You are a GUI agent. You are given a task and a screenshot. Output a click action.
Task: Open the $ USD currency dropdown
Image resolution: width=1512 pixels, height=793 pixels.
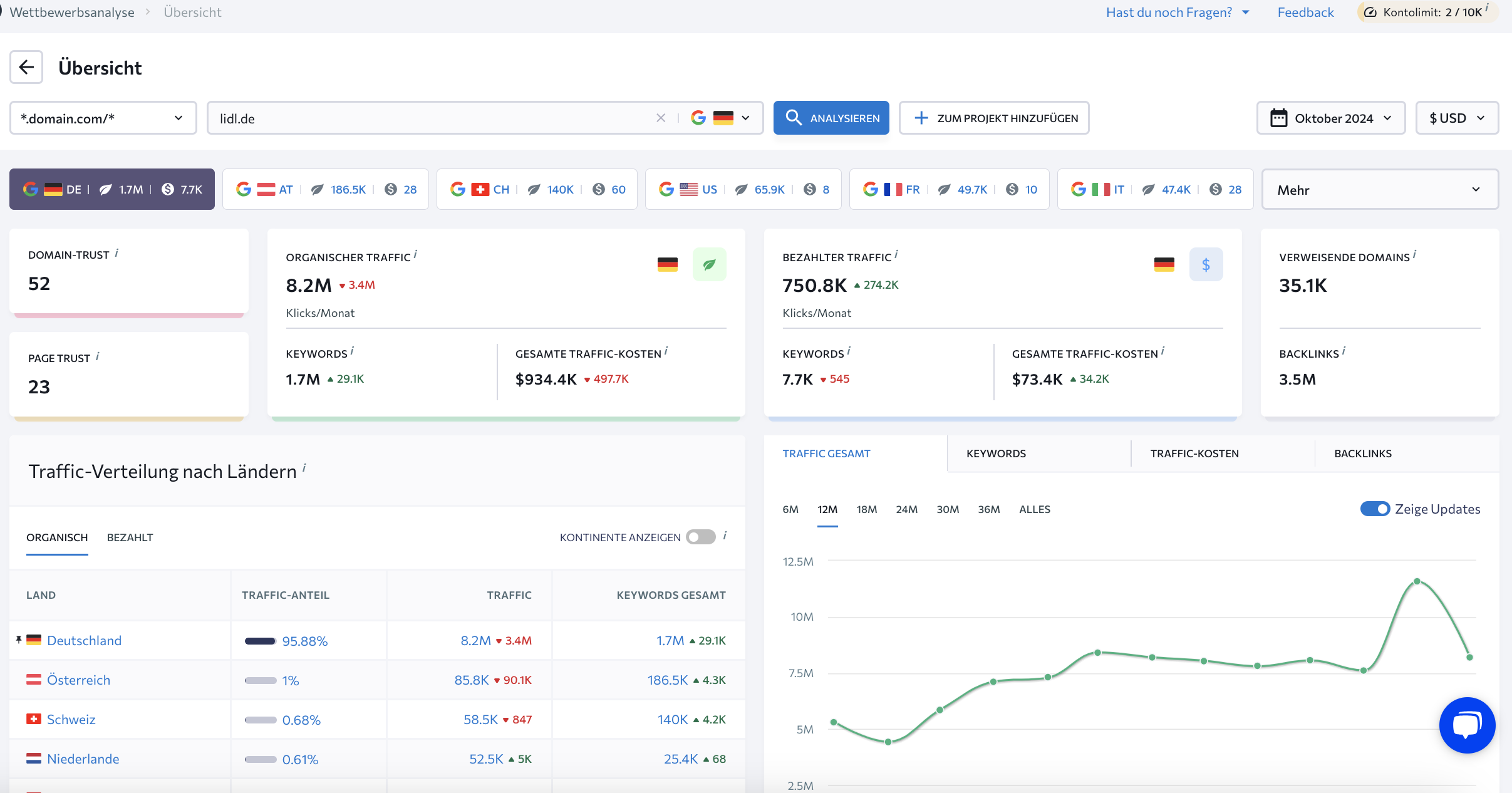pyautogui.click(x=1457, y=118)
